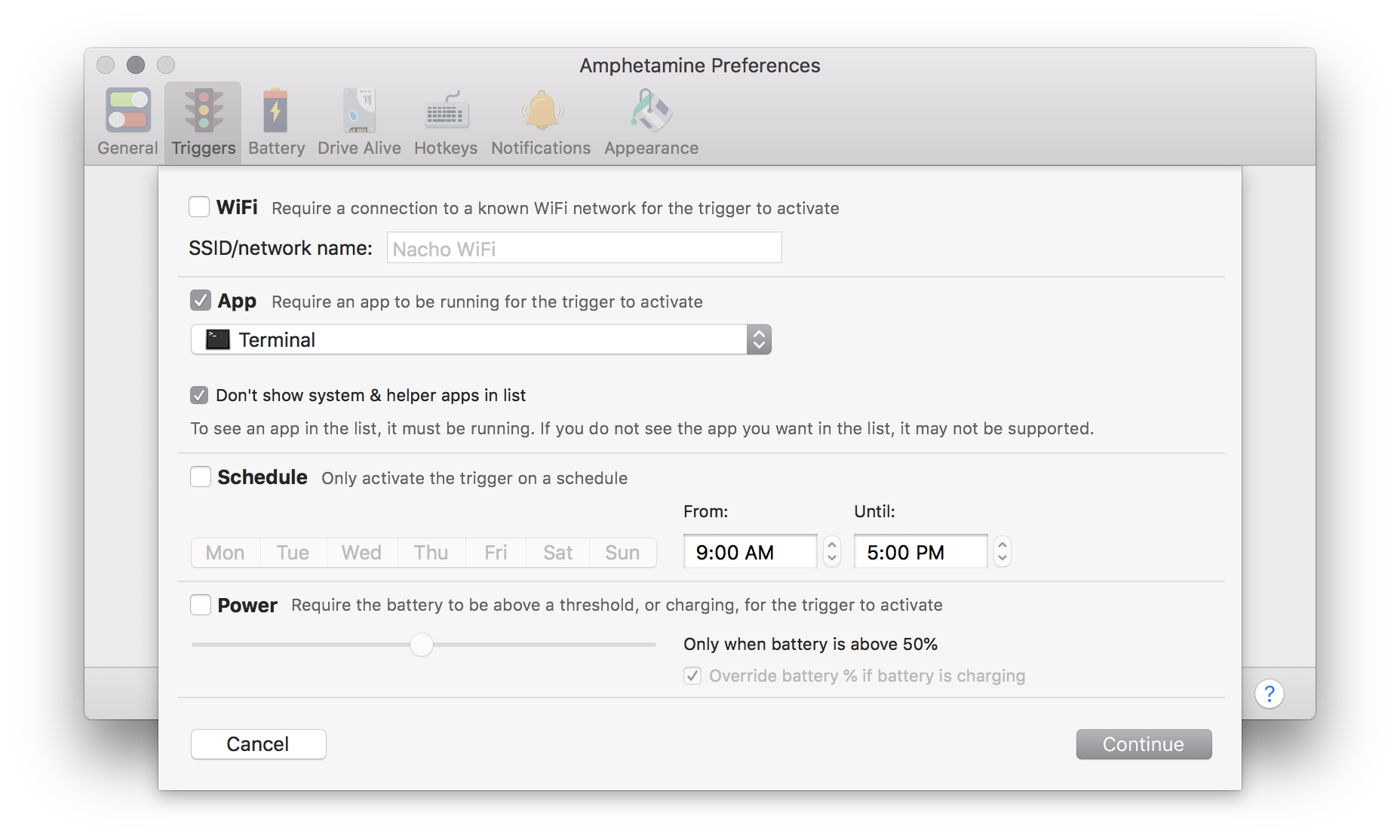Switch to the Appearance tab label
Screen dimensions: 1400x840
coord(651,148)
